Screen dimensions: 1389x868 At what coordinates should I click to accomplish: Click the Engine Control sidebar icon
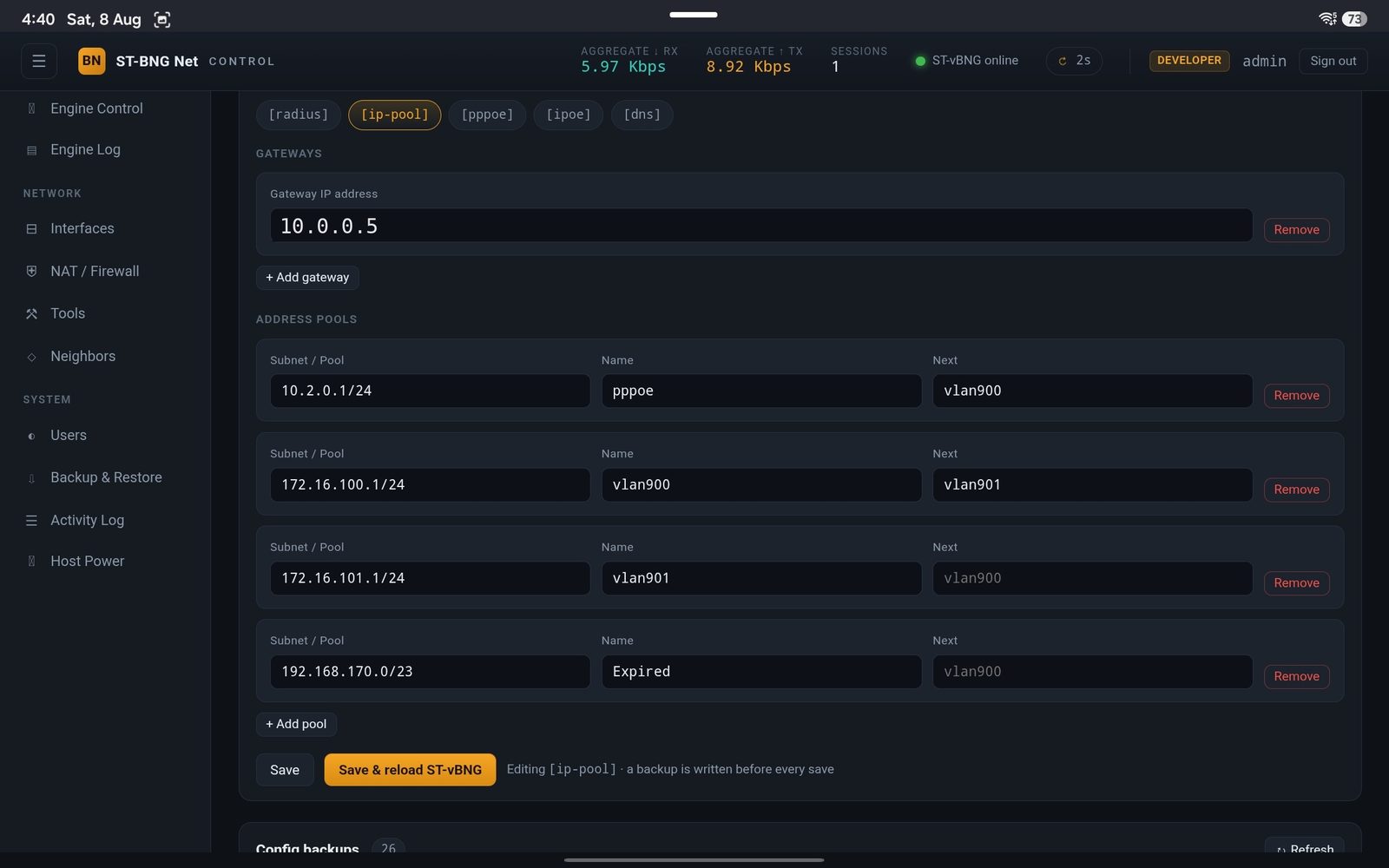[32, 108]
